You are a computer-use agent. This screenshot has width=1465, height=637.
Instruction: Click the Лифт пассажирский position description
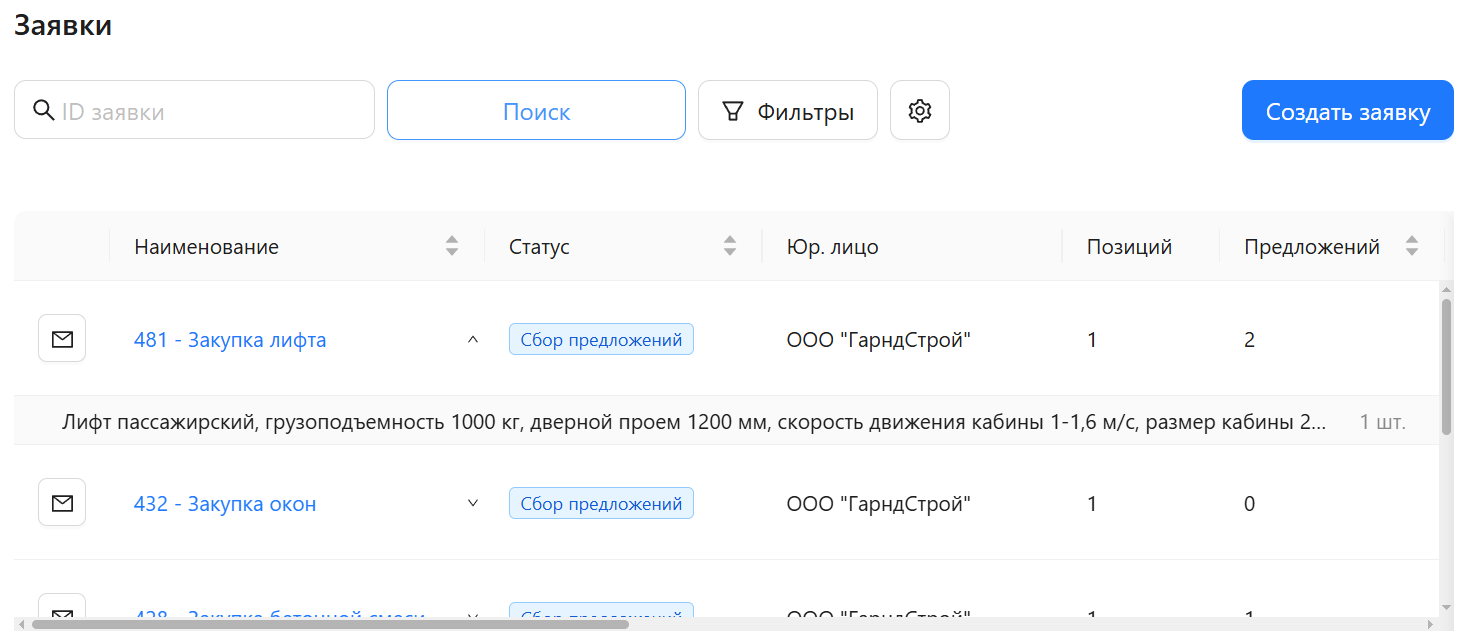tap(694, 422)
